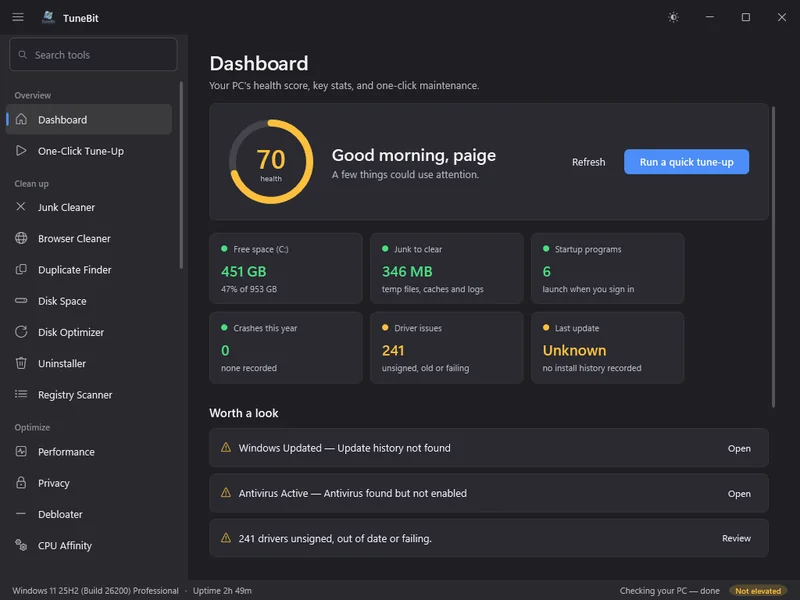Click the 70 health score ring
Screen dimensions: 800x600
[271, 162]
